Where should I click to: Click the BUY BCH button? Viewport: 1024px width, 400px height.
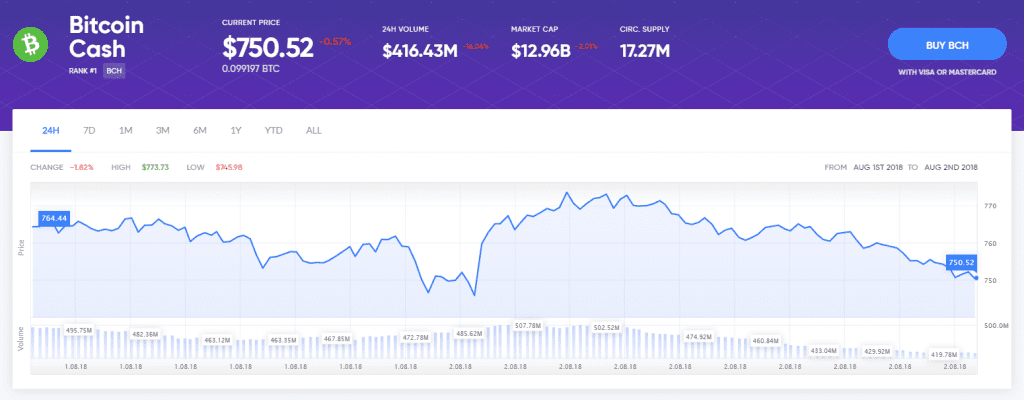pos(947,45)
